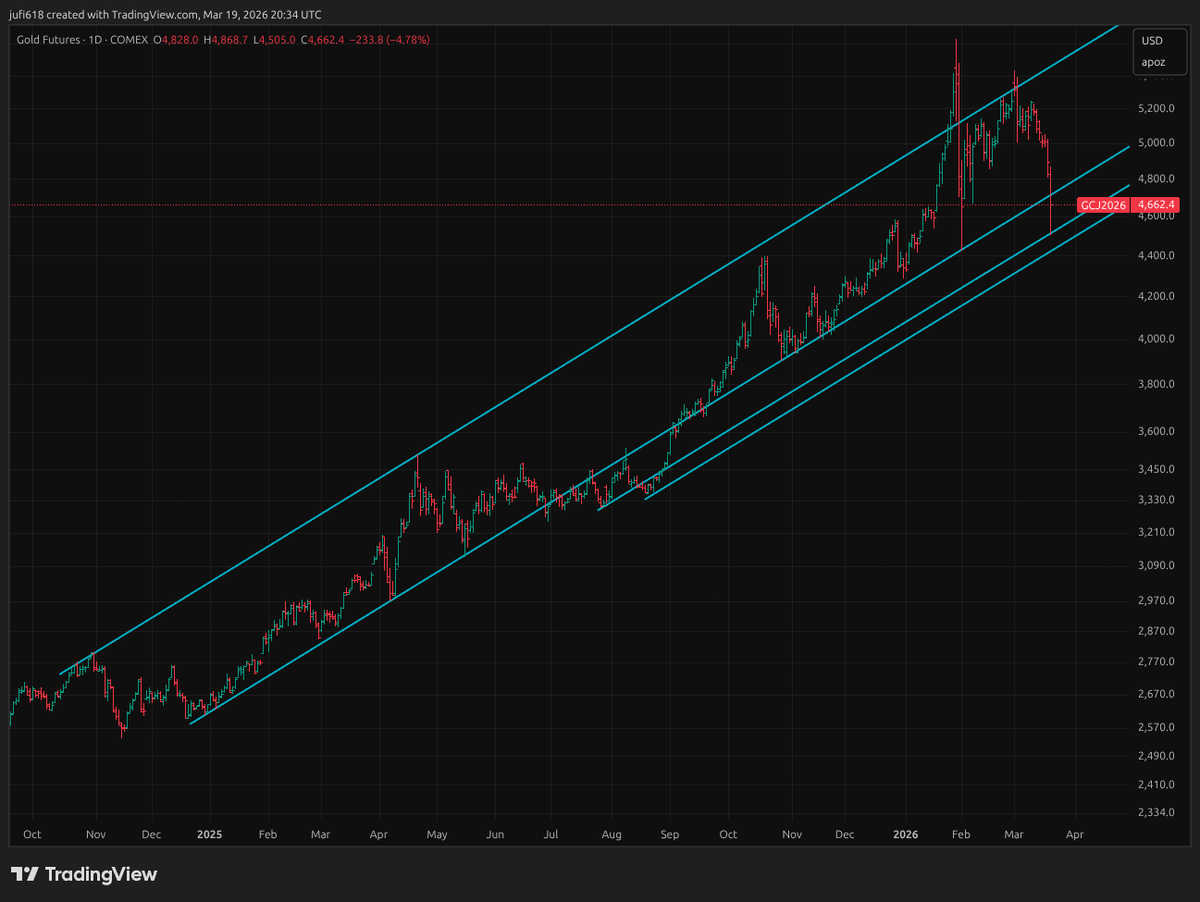The image size is (1200, 902).
Task: Click the TradingView logo icon
Action: tap(25, 874)
